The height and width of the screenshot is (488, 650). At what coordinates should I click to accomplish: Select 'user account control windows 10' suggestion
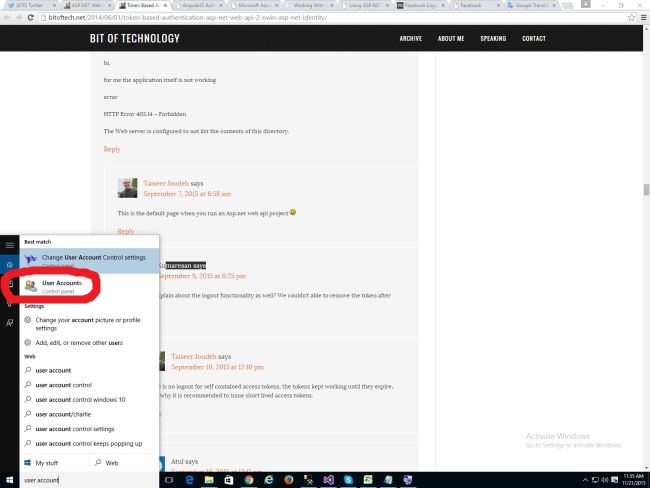tap(89, 400)
